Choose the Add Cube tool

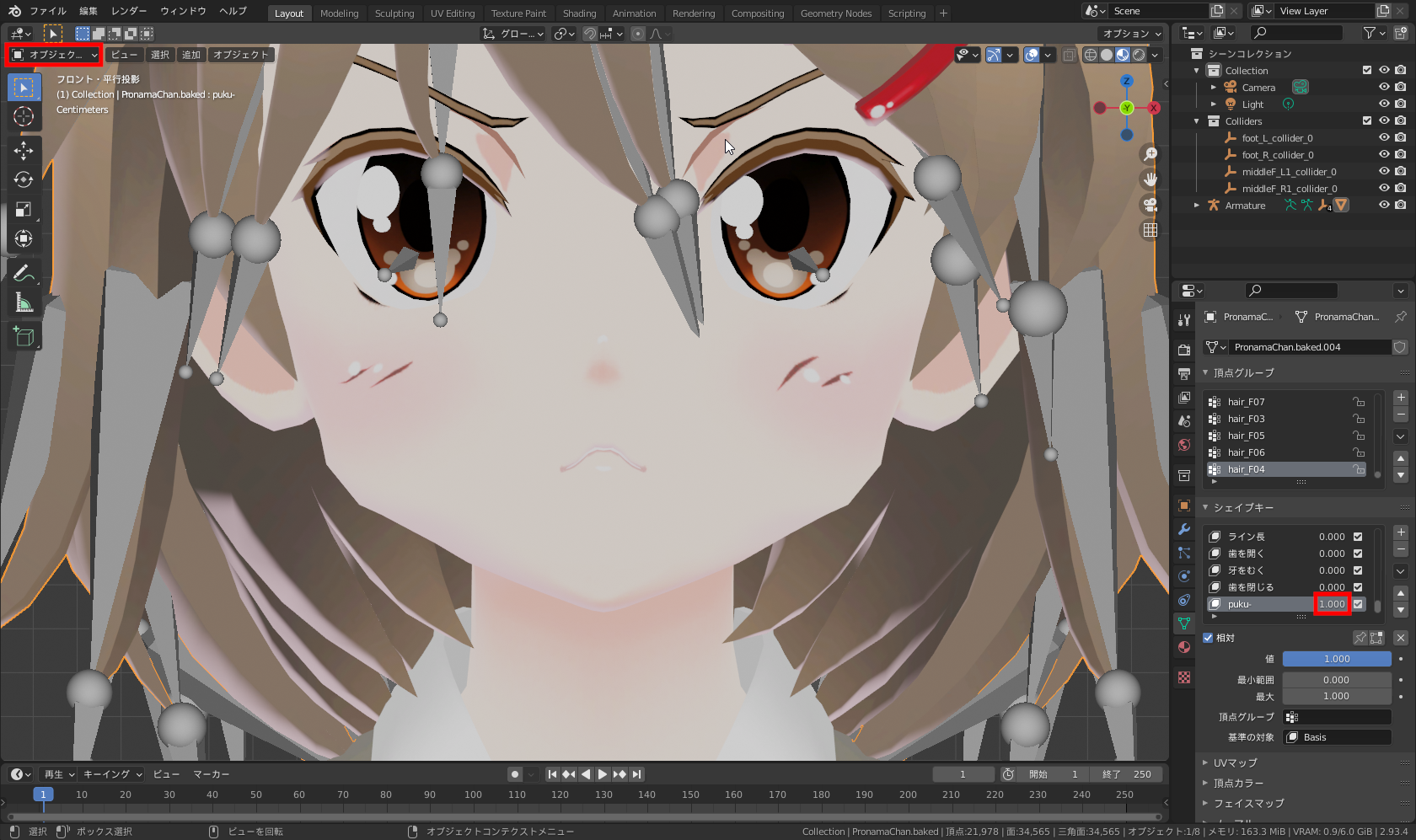tap(24, 337)
